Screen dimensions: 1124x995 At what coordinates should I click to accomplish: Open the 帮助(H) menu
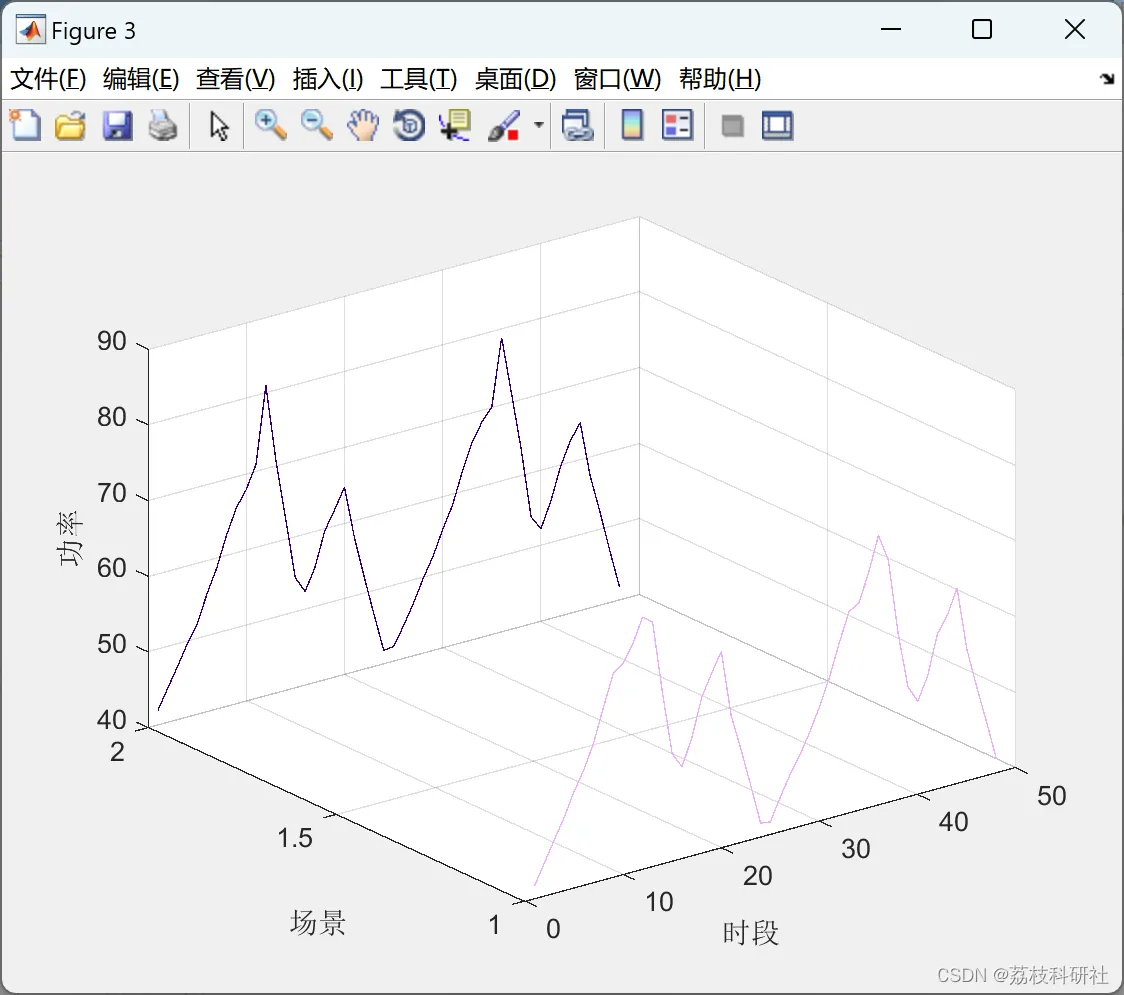pyautogui.click(x=720, y=79)
